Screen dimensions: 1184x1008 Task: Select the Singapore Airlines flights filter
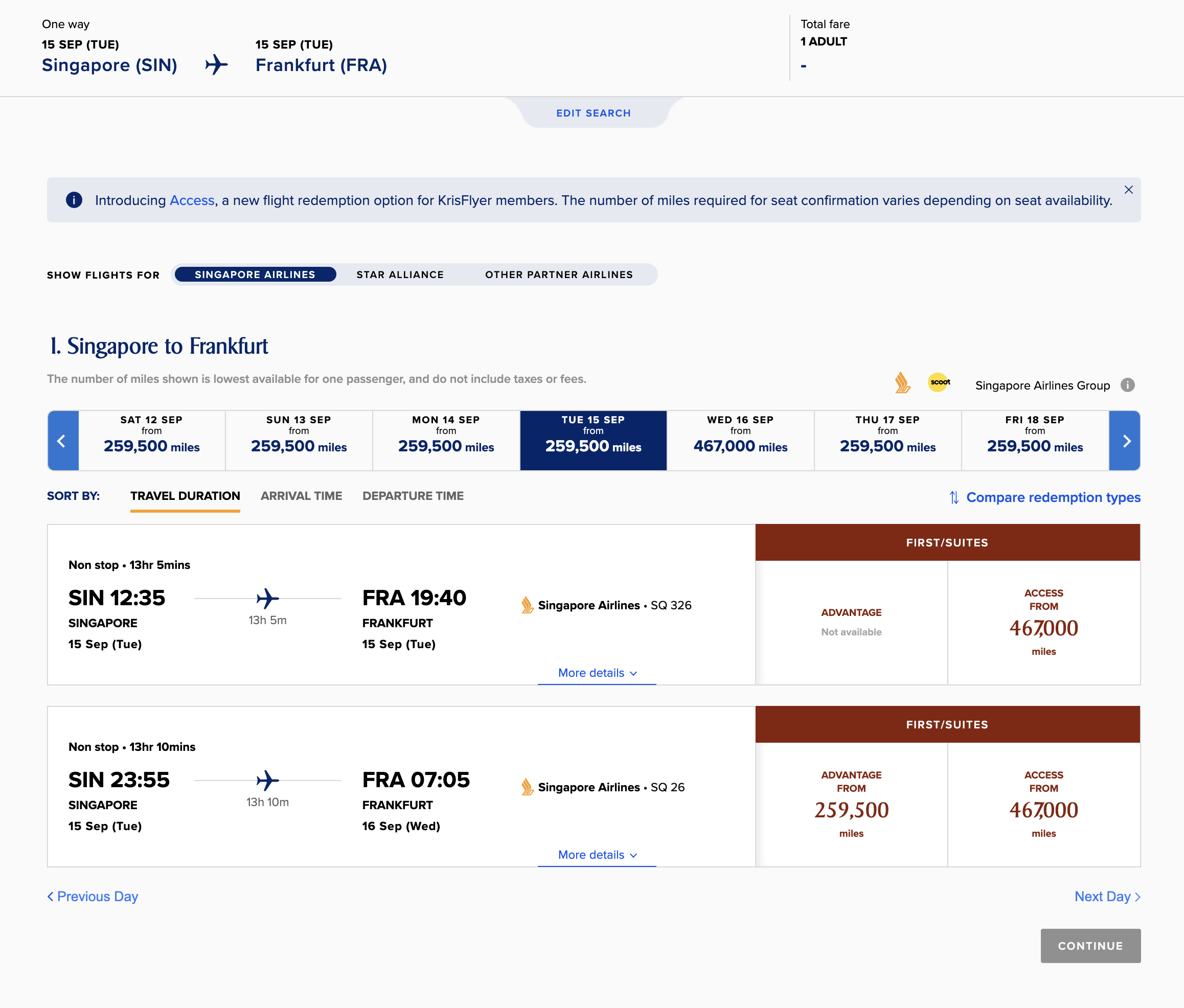[x=255, y=274]
